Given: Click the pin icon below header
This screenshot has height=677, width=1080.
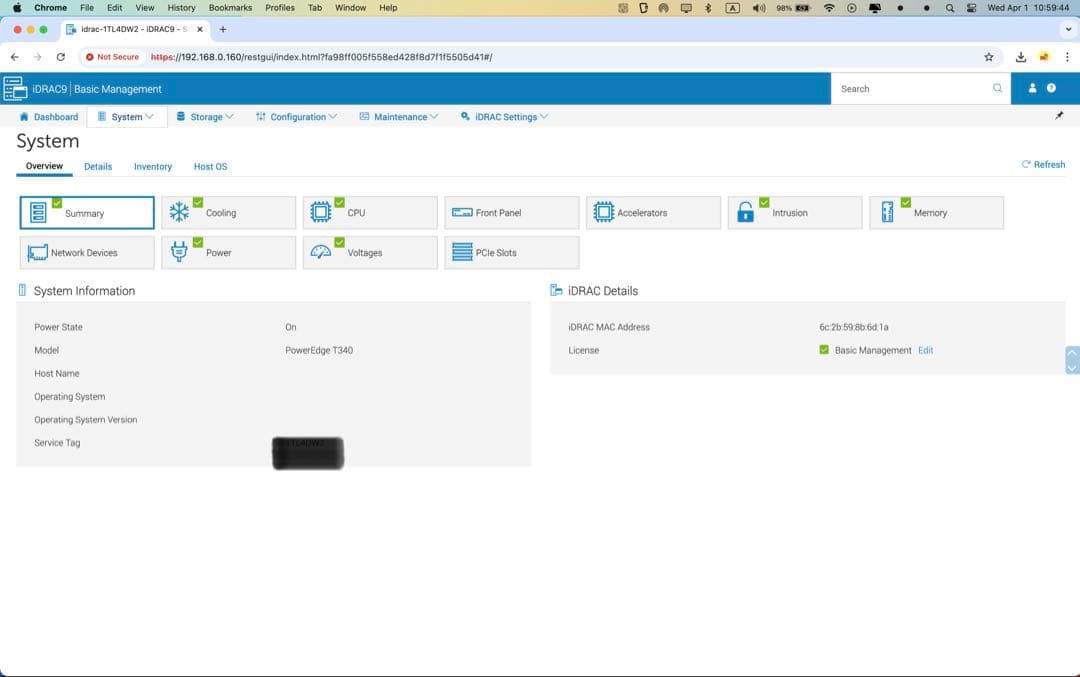Looking at the screenshot, I should [x=1059, y=116].
